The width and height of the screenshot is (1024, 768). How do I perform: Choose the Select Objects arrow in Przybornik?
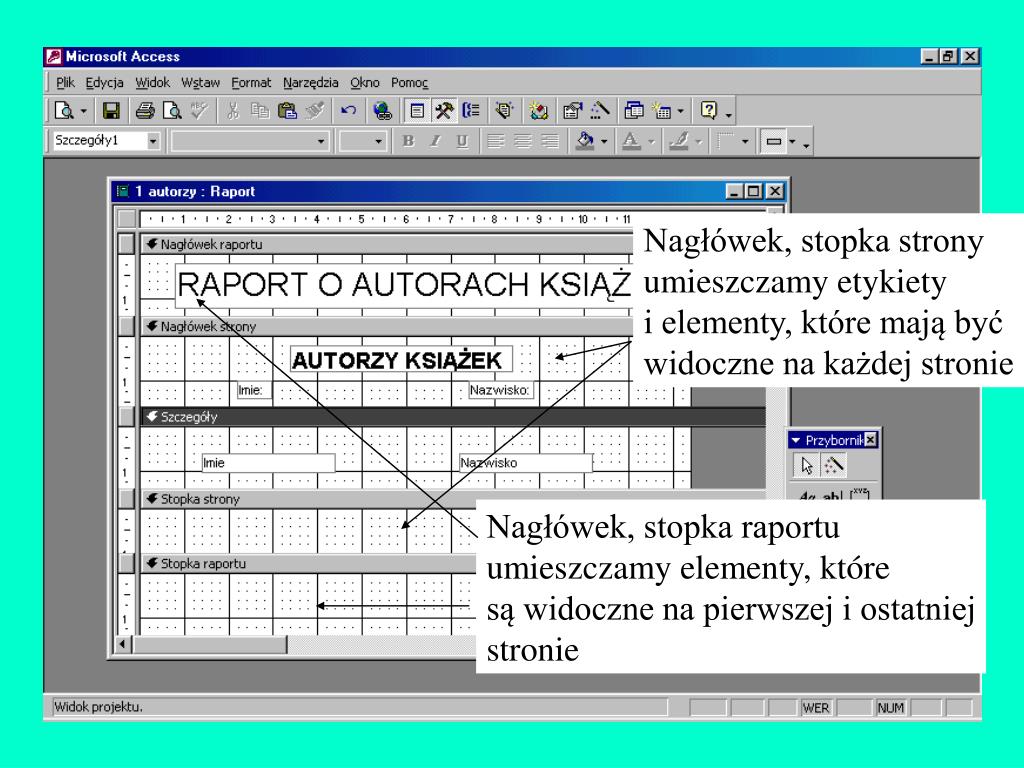[807, 466]
